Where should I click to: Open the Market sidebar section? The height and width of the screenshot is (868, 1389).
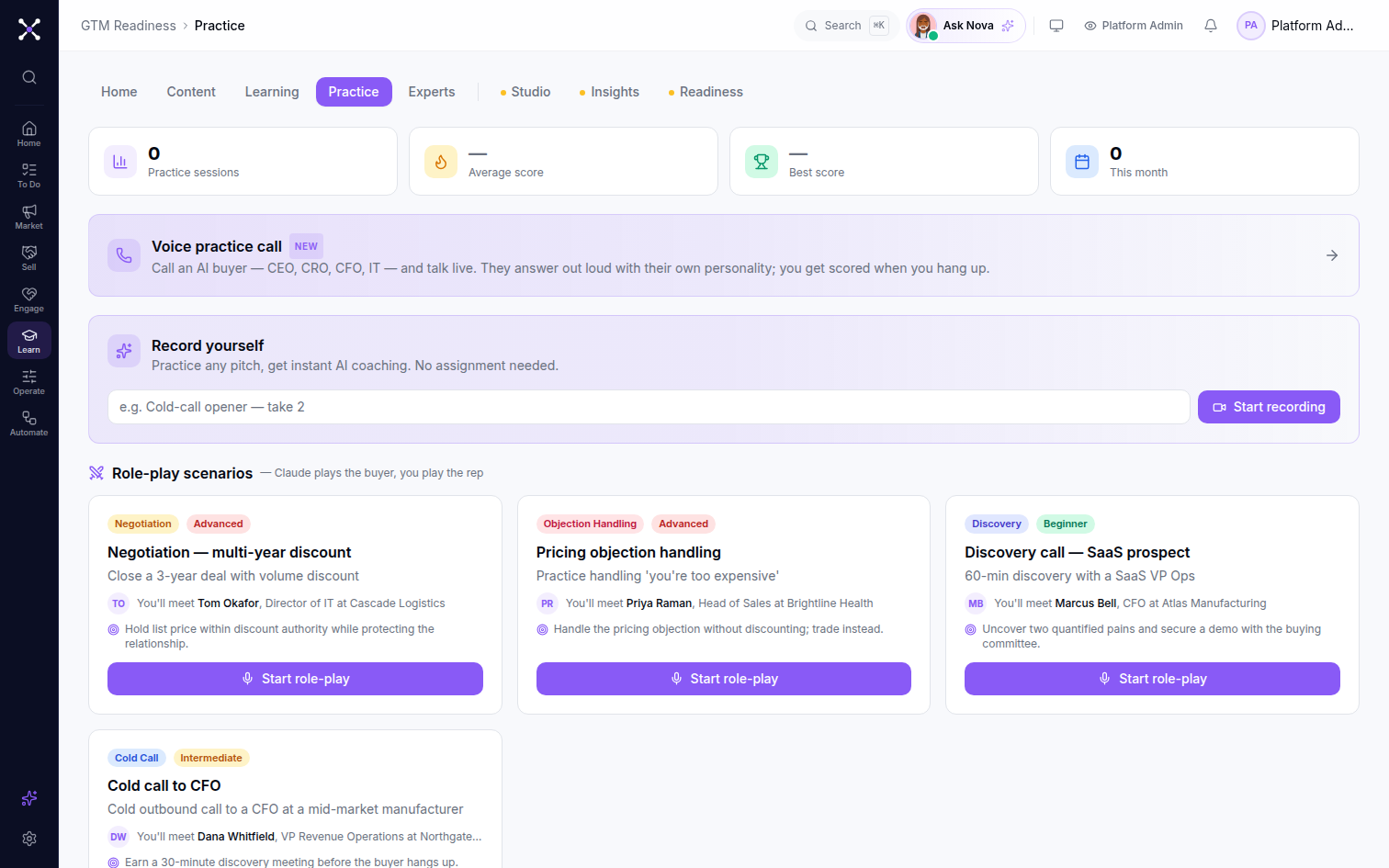point(29,216)
